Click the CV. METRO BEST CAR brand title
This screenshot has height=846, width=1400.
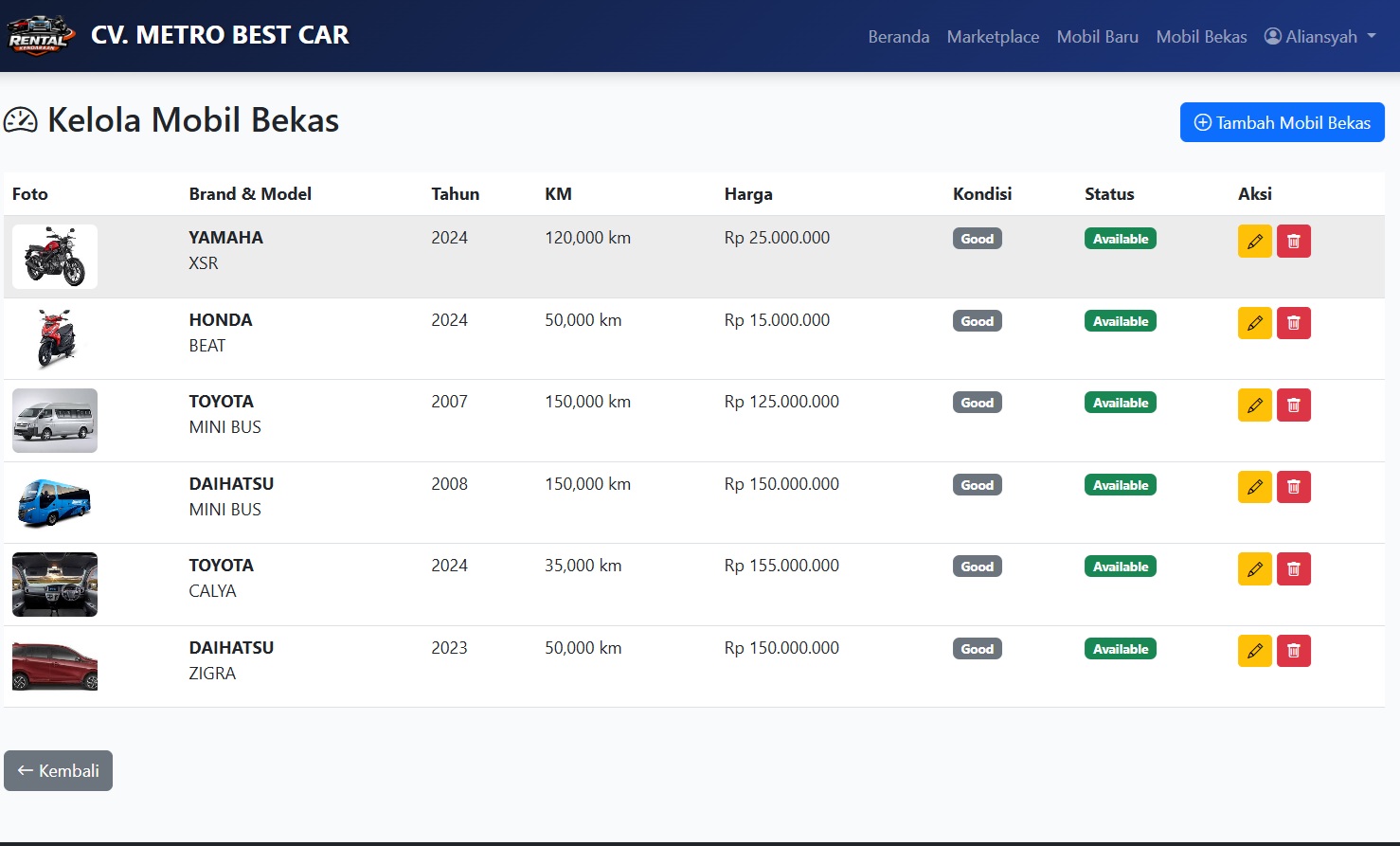pos(220,35)
